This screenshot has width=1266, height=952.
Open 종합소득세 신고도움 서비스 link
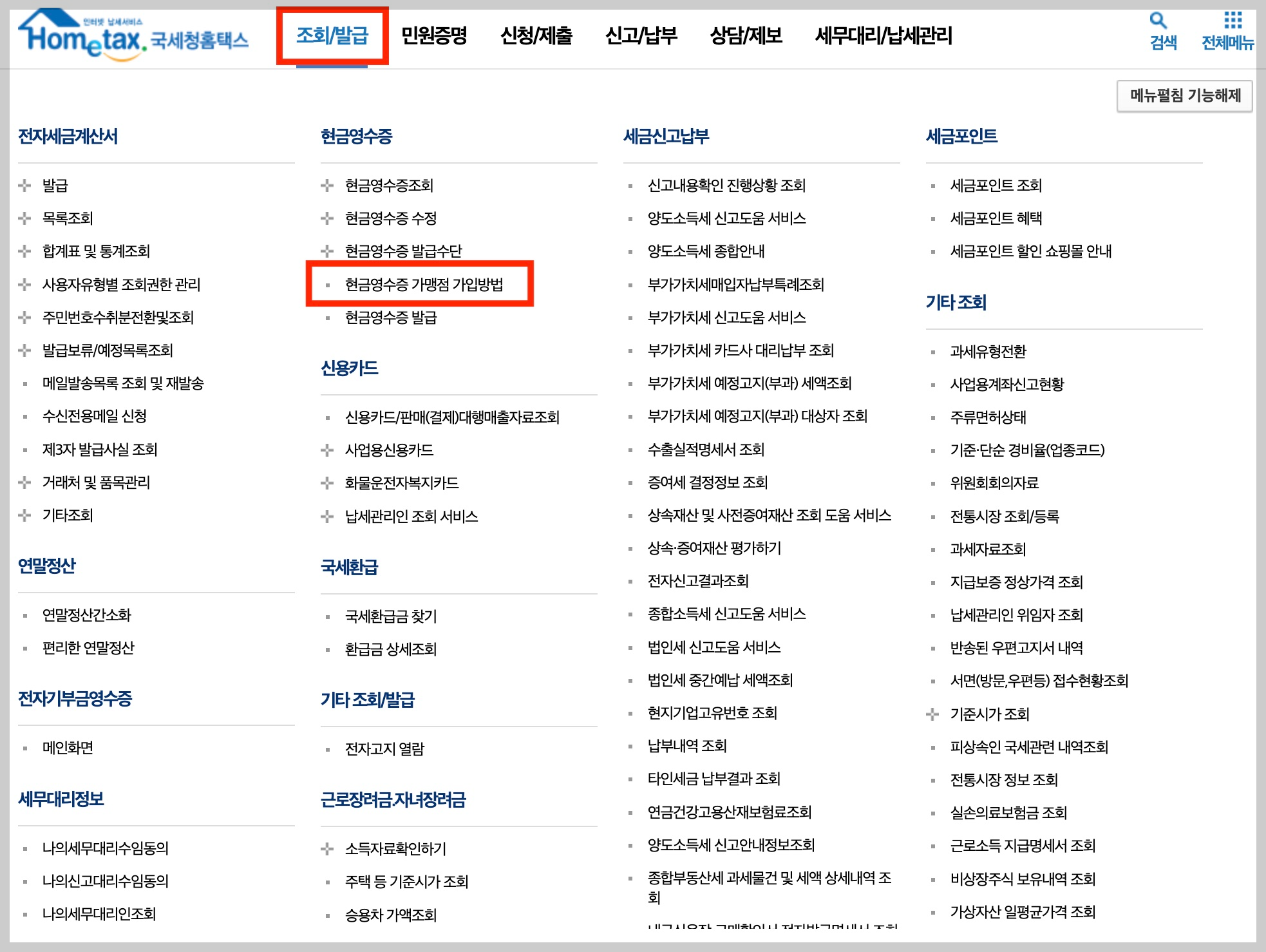pyautogui.click(x=726, y=614)
